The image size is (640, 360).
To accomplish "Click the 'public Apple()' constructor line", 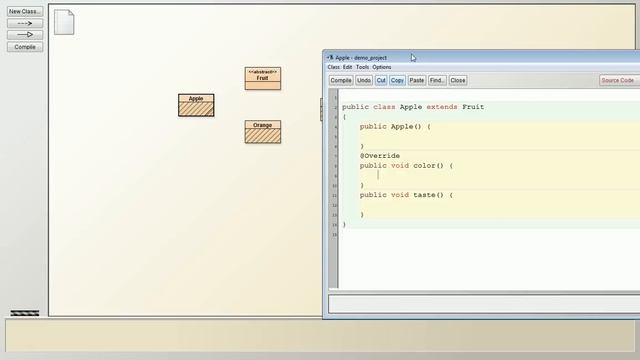I will click(x=395, y=127).
